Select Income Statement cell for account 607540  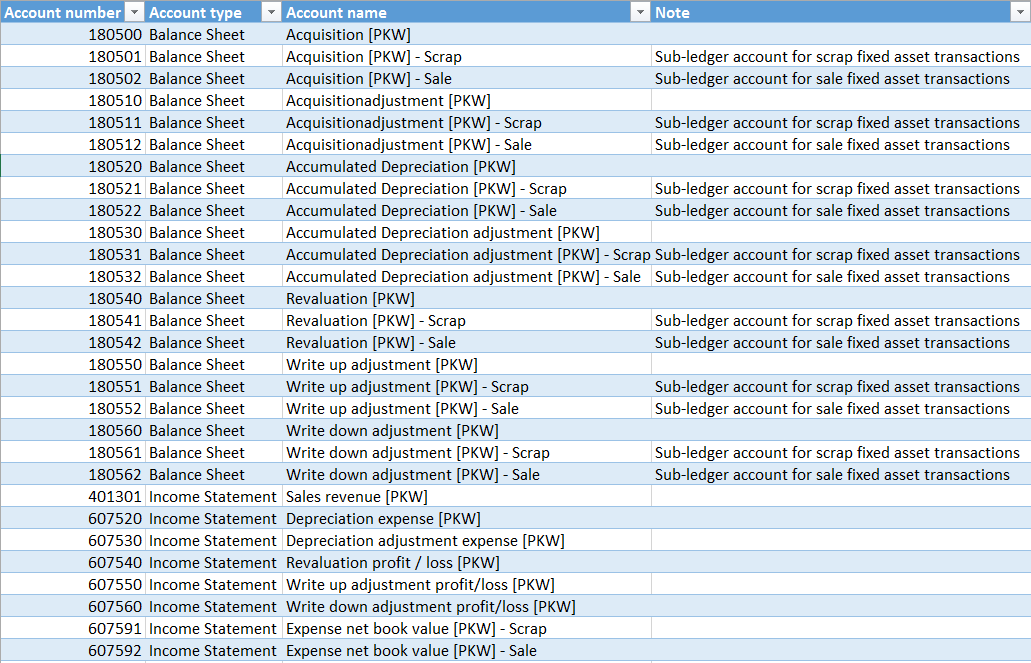pyautogui.click(x=213, y=563)
